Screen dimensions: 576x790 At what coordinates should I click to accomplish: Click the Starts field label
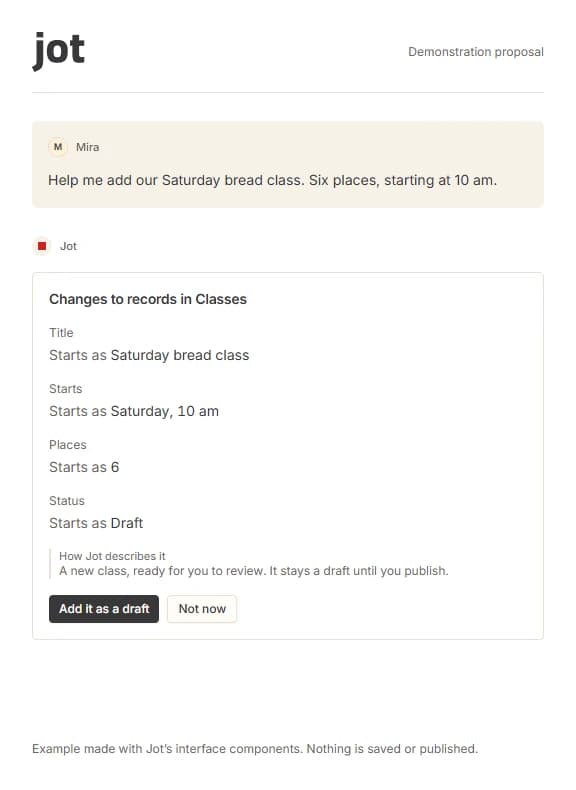click(66, 388)
